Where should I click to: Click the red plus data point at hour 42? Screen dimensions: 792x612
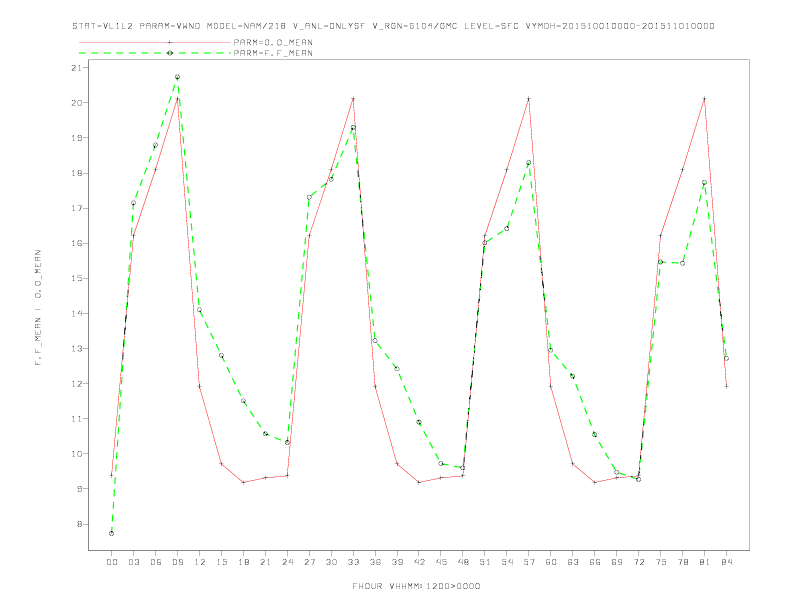(x=419, y=482)
